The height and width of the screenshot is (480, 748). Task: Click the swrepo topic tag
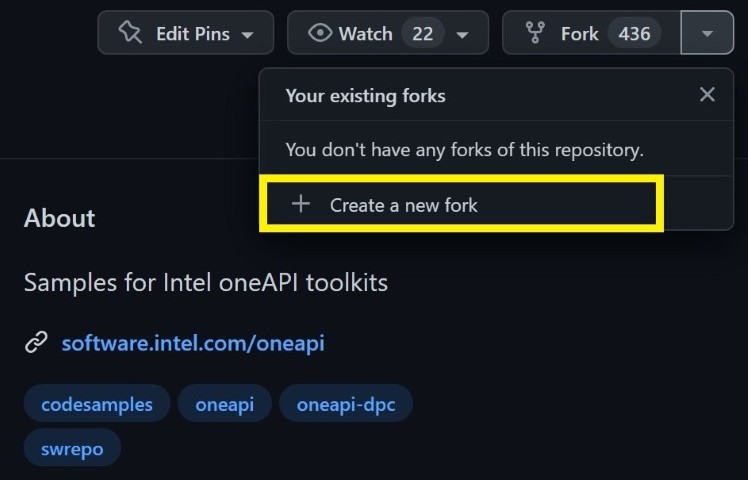(x=72, y=448)
